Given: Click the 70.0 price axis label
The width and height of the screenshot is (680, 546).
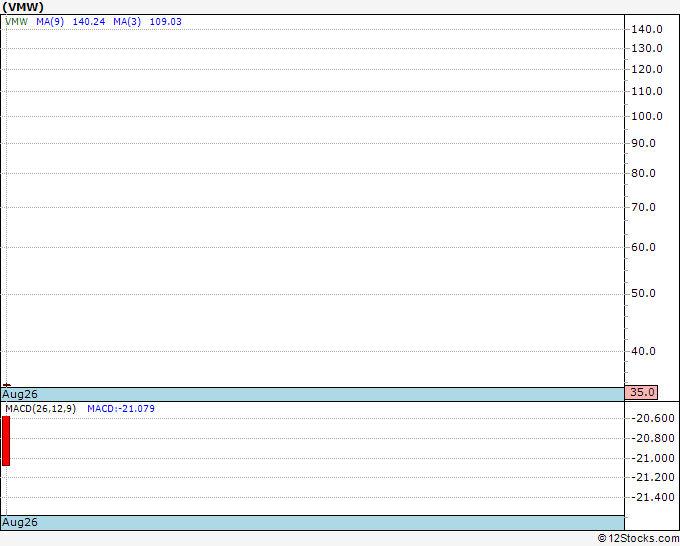Looking at the screenshot, I should click(643, 207).
